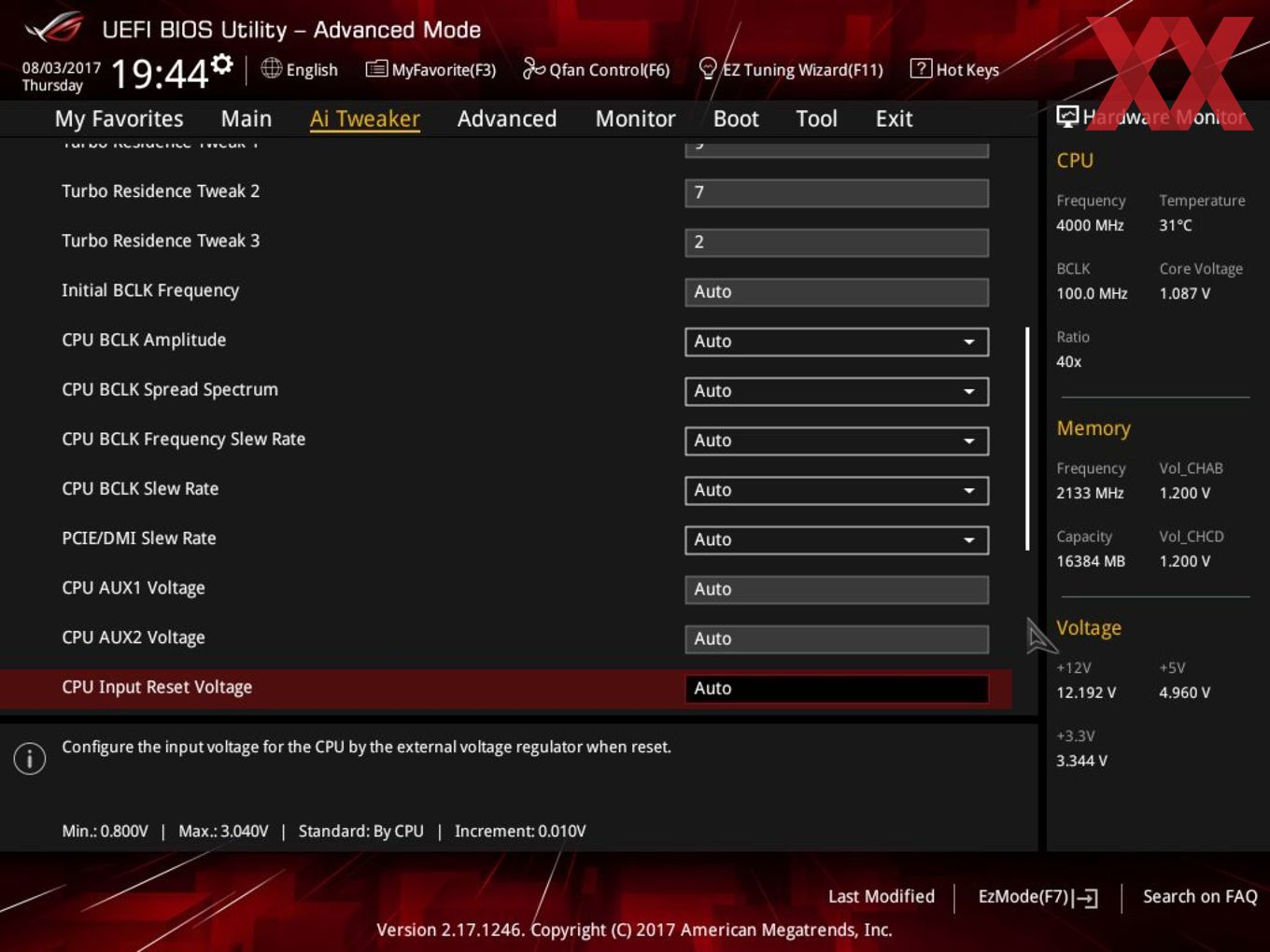This screenshot has height=952, width=1270.
Task: Click the EZ Tuning Wizard bulb icon
Action: 708,68
